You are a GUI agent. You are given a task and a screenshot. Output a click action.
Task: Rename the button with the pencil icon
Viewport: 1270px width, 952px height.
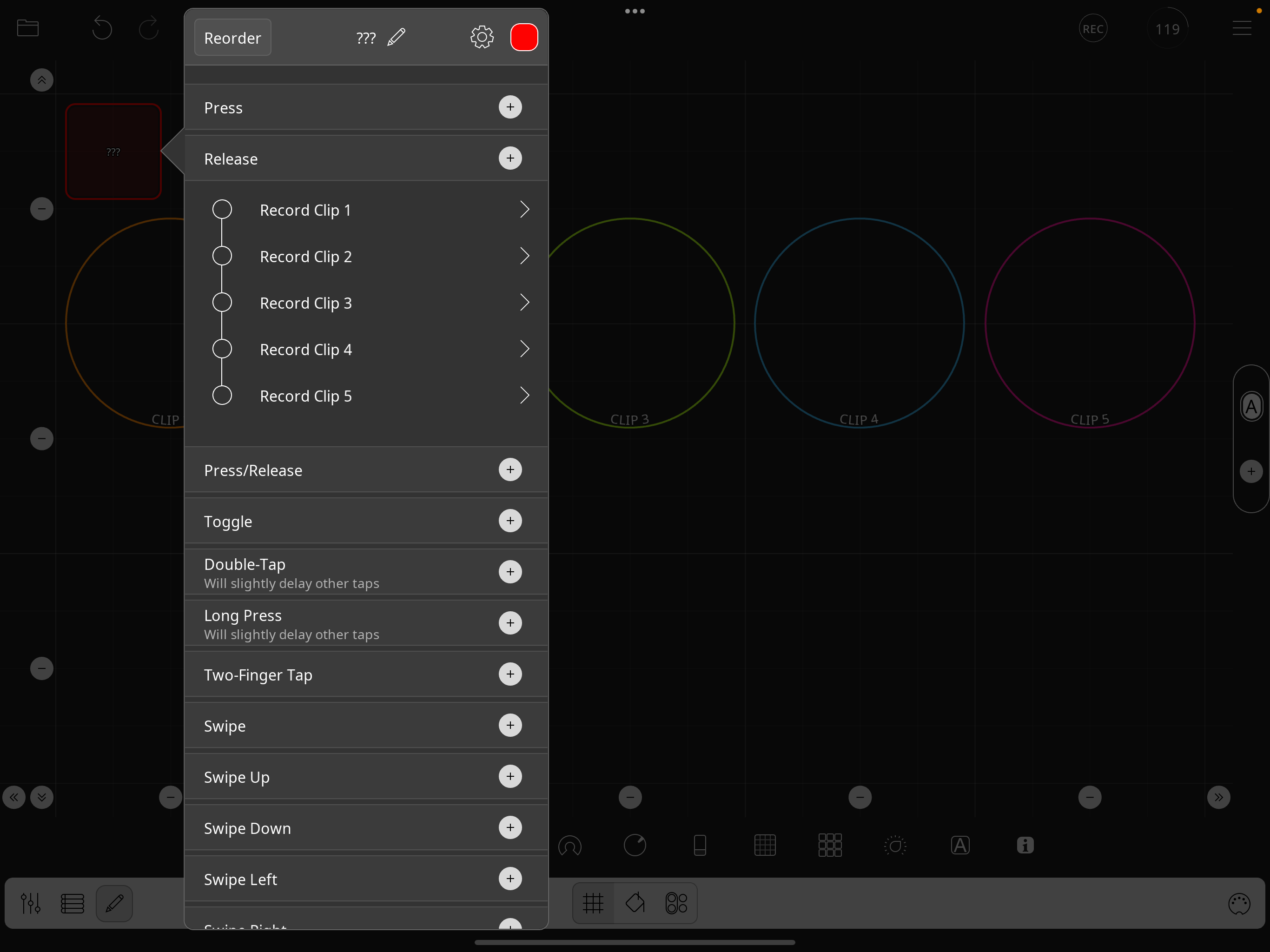tap(396, 37)
